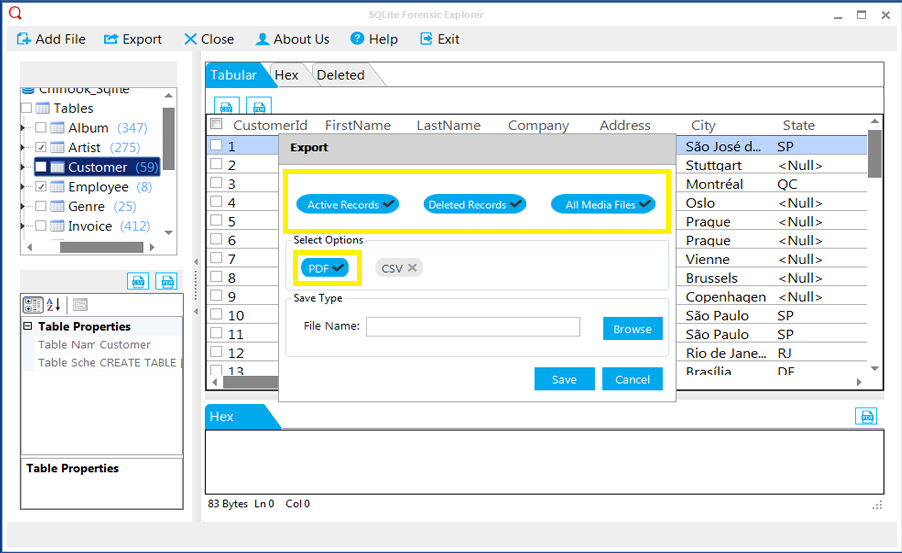
Task: Toggle the Active Records option
Action: tap(347, 204)
